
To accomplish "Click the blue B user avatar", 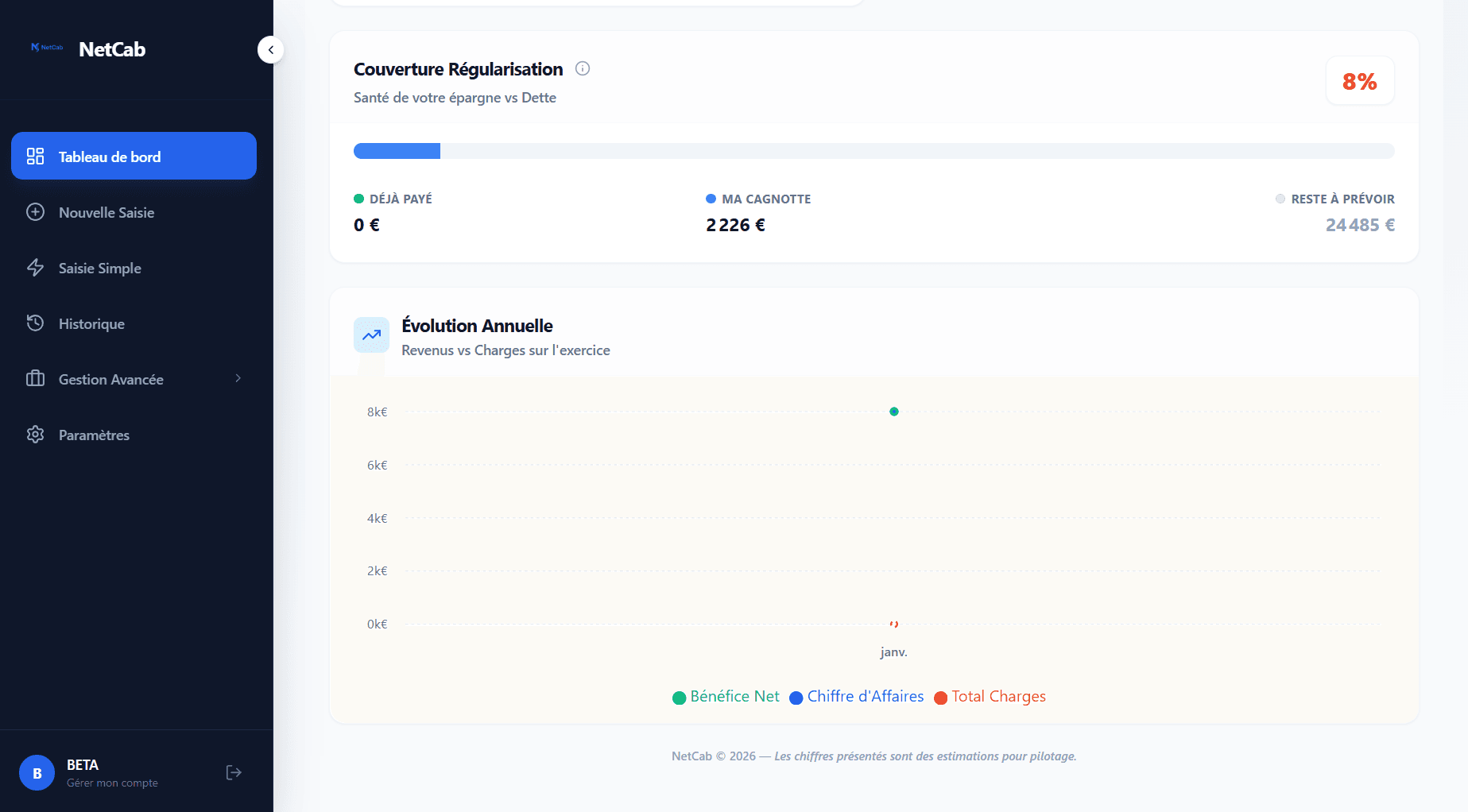I will tap(37, 773).
